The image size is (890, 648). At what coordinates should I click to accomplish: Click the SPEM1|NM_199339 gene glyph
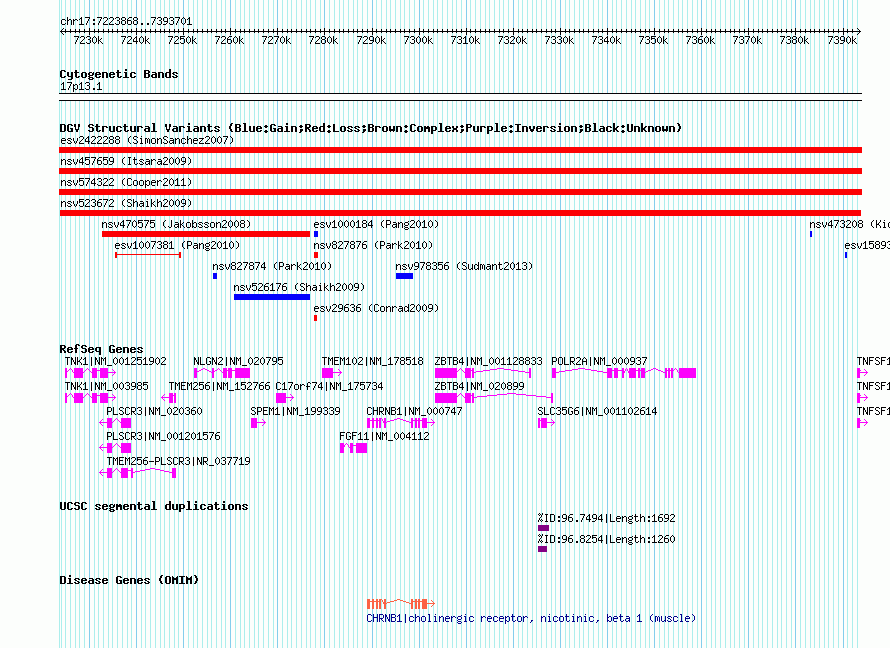tap(258, 423)
